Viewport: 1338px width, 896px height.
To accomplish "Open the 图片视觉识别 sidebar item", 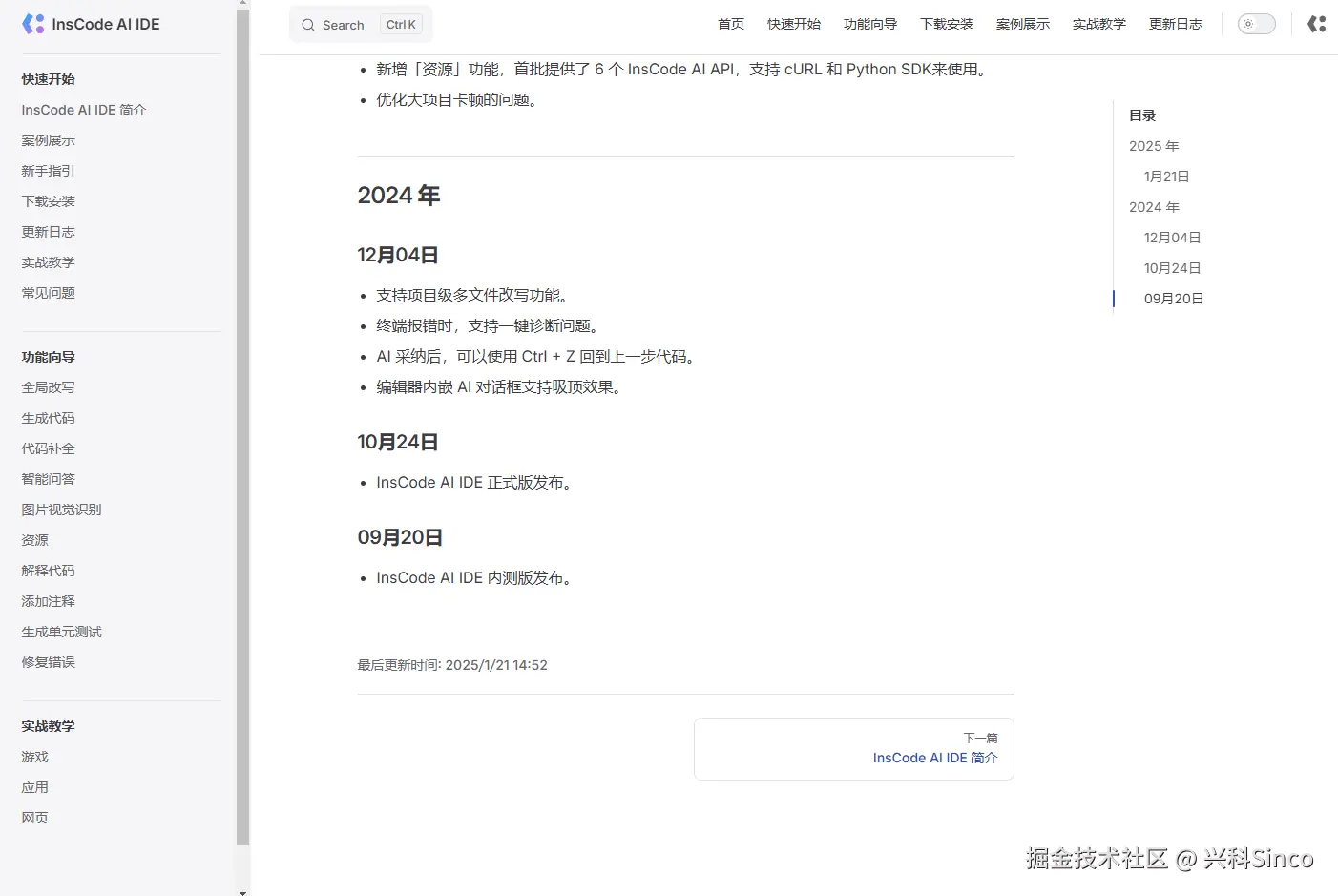I will coord(61,510).
